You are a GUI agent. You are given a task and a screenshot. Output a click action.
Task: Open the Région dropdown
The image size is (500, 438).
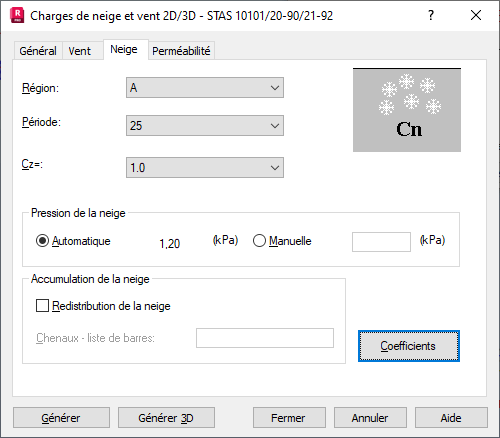point(205,88)
